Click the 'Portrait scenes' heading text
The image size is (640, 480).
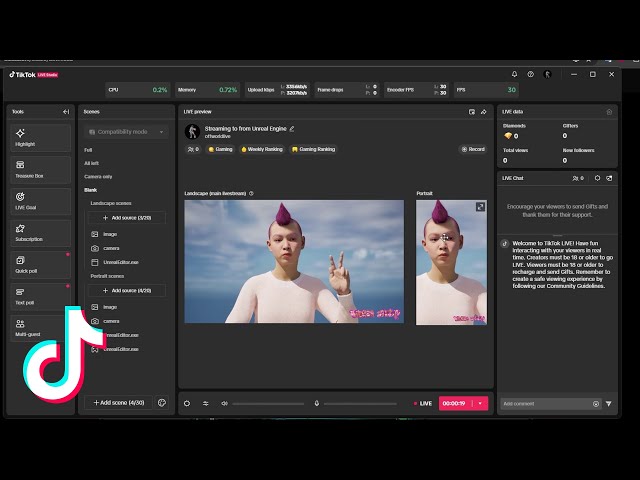[107, 276]
